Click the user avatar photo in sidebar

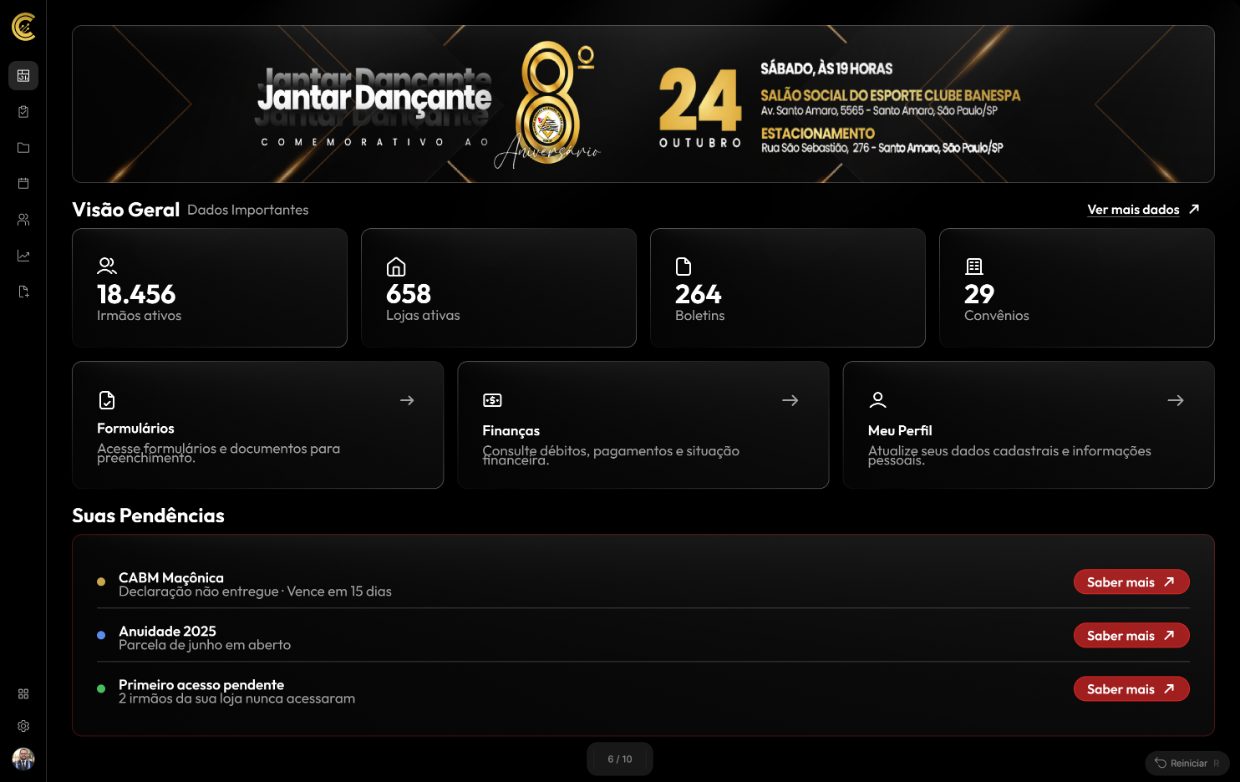coord(23,759)
